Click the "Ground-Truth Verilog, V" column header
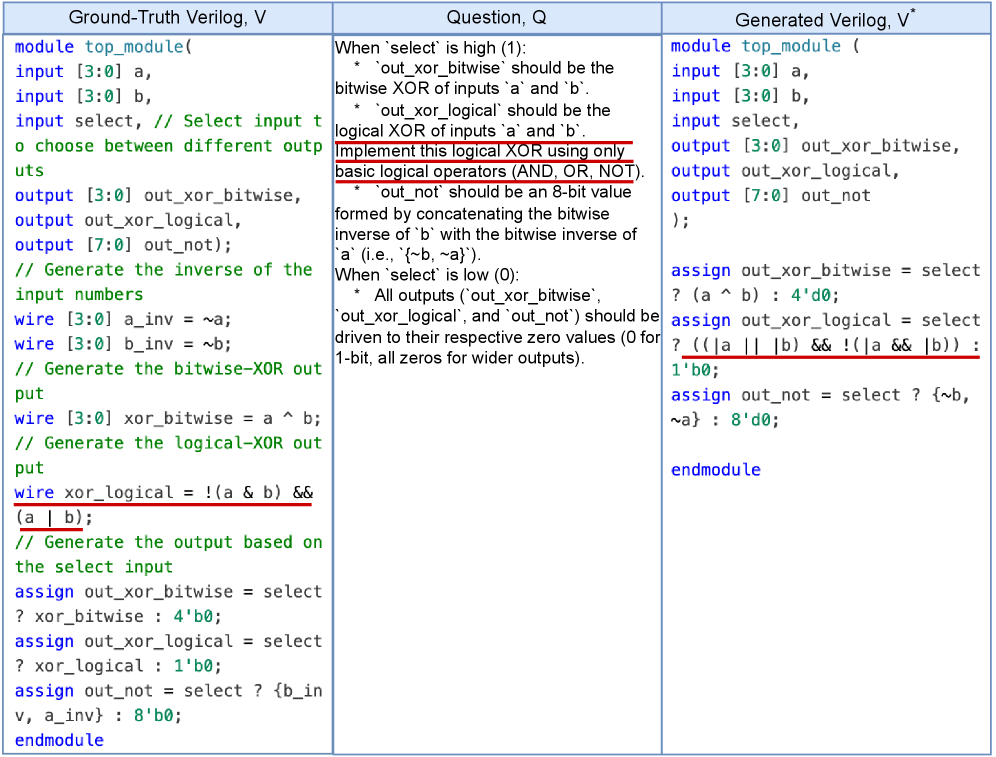This screenshot has width=996, height=757. coord(166,17)
